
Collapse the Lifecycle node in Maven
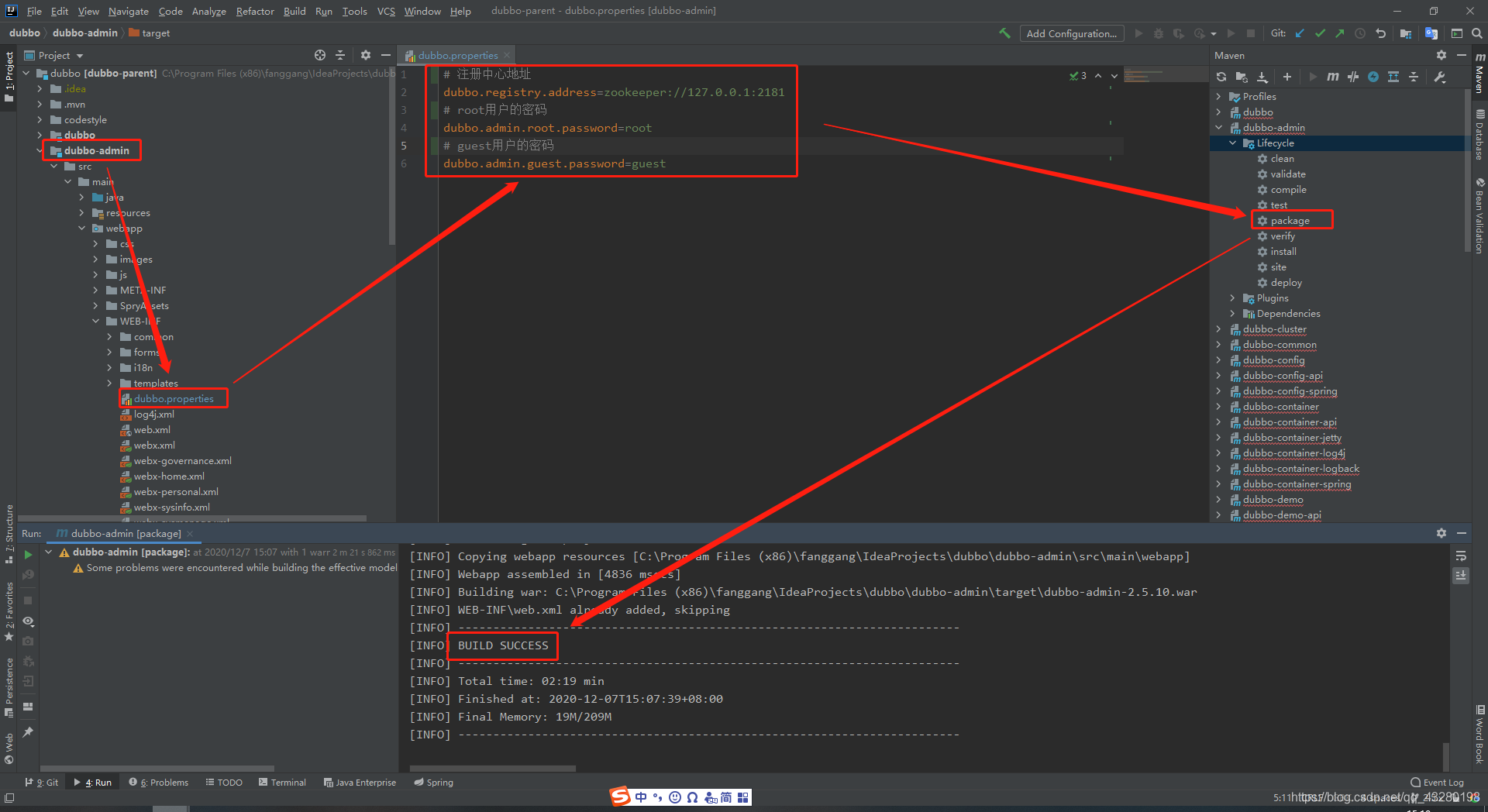pos(1233,143)
